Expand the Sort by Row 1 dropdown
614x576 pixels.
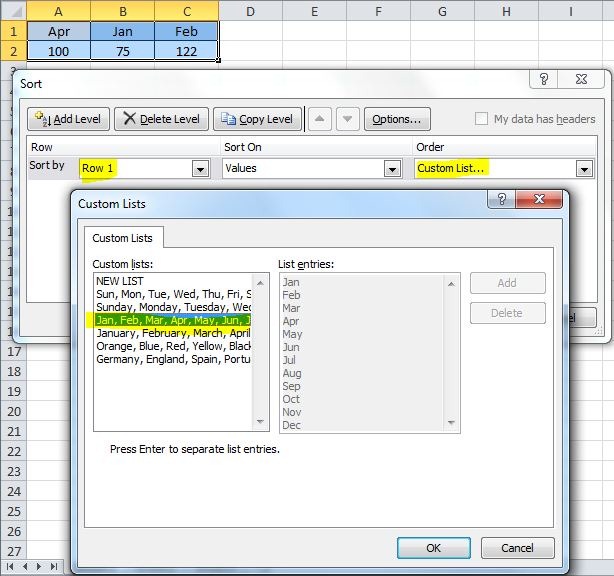(x=200, y=169)
